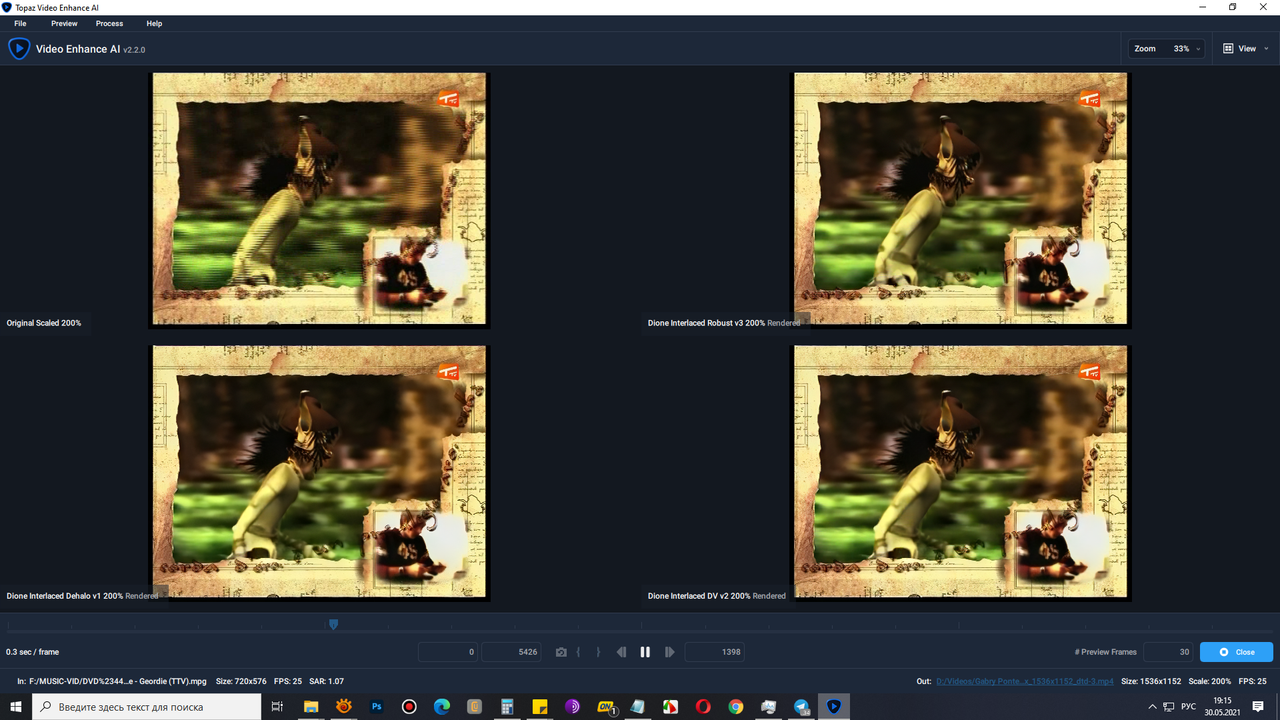Open the purple Tor-style browser icon
This screenshot has width=1280, height=720.
pos(572,706)
